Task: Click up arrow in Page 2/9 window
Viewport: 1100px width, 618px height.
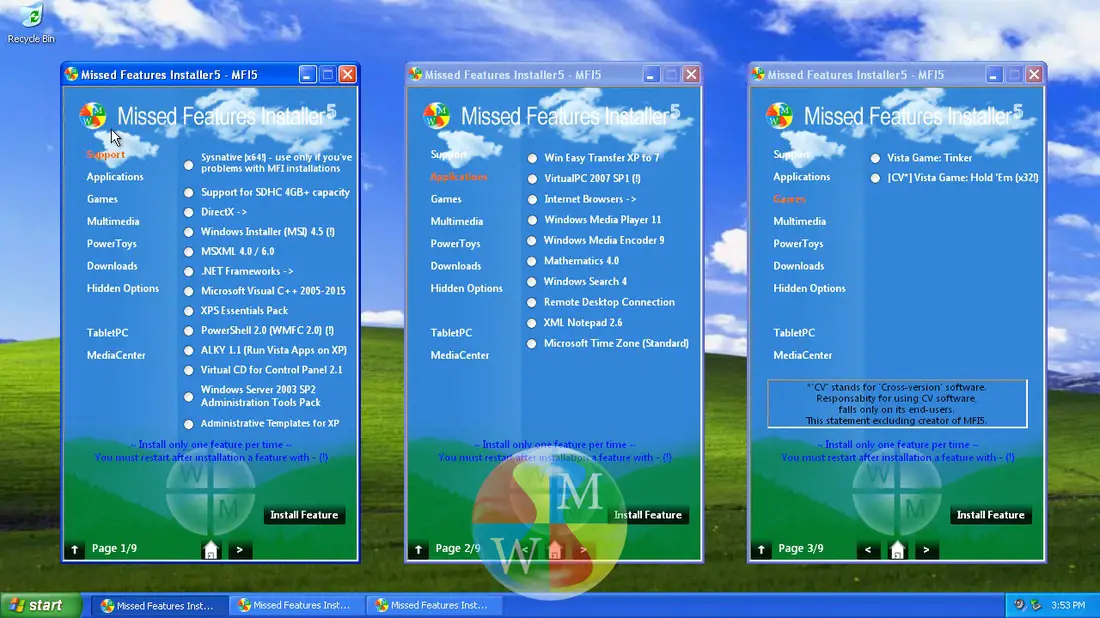Action: click(418, 550)
